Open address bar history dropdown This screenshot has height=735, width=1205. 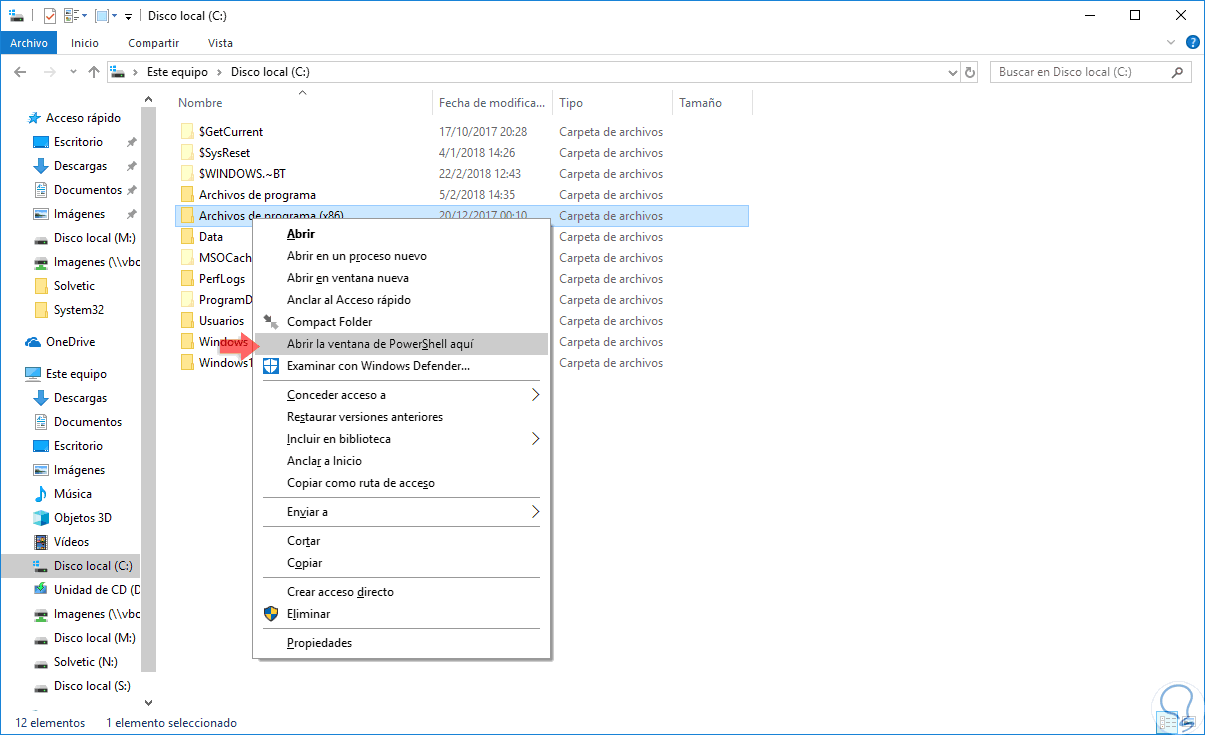click(x=953, y=72)
